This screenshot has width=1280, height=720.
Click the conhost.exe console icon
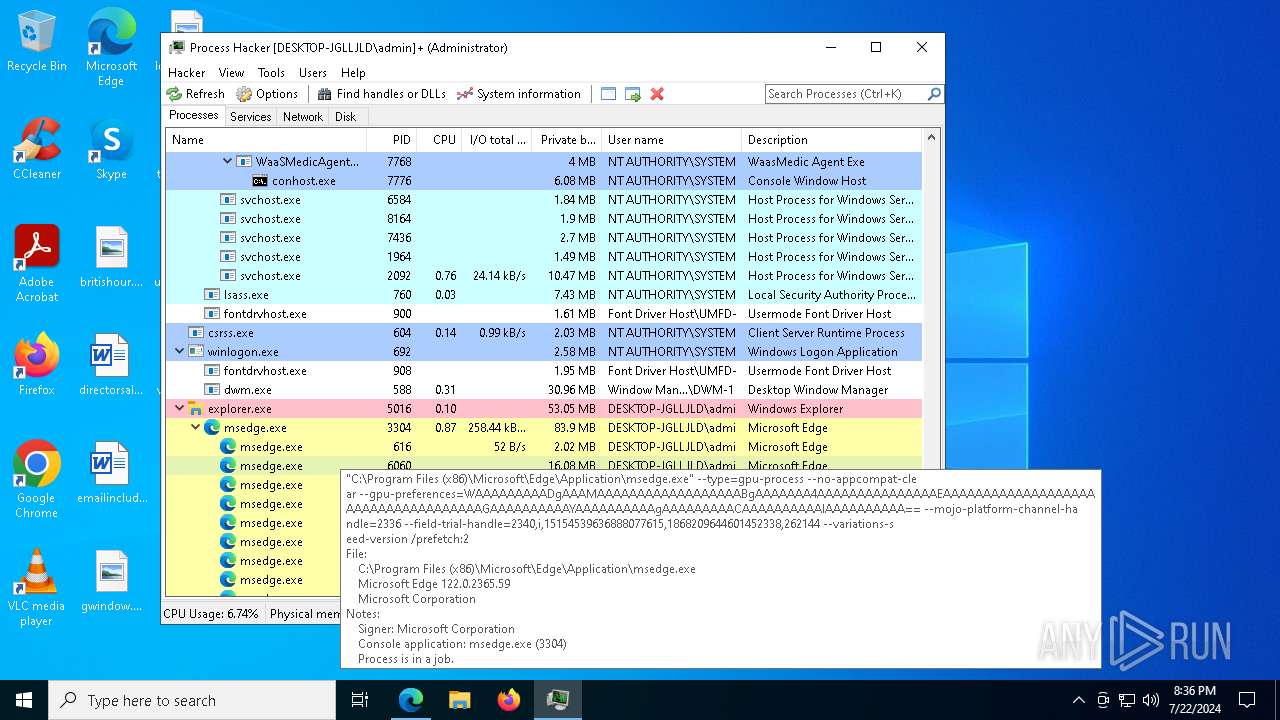[x=260, y=181]
